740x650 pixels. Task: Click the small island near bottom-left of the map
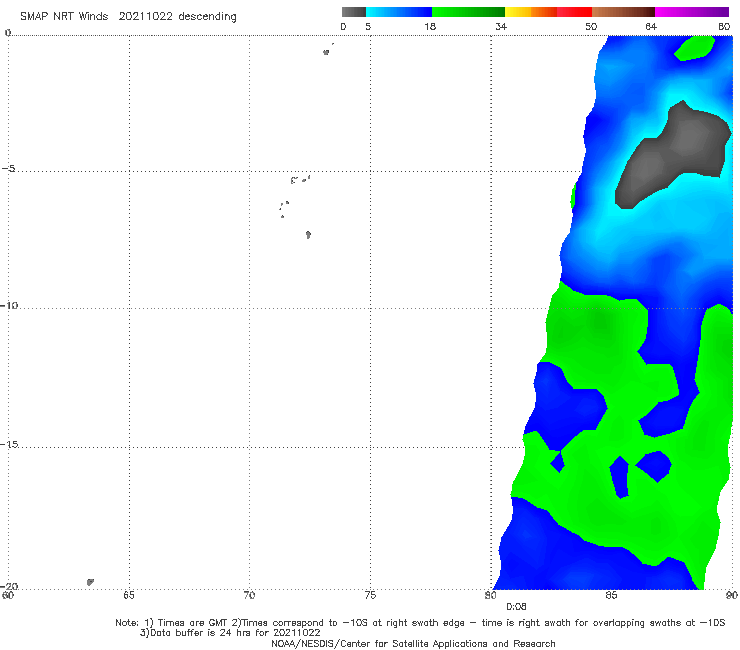90,582
